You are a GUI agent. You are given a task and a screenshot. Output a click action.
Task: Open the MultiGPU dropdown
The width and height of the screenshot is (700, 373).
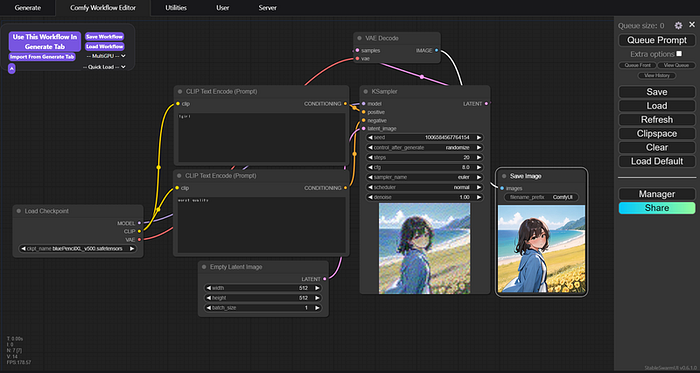tap(105, 56)
